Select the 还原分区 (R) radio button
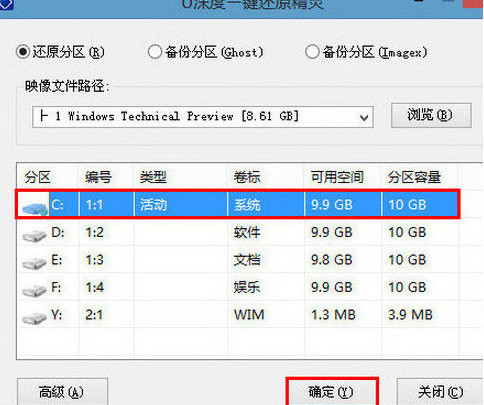The width and height of the screenshot is (484, 405). point(23,52)
